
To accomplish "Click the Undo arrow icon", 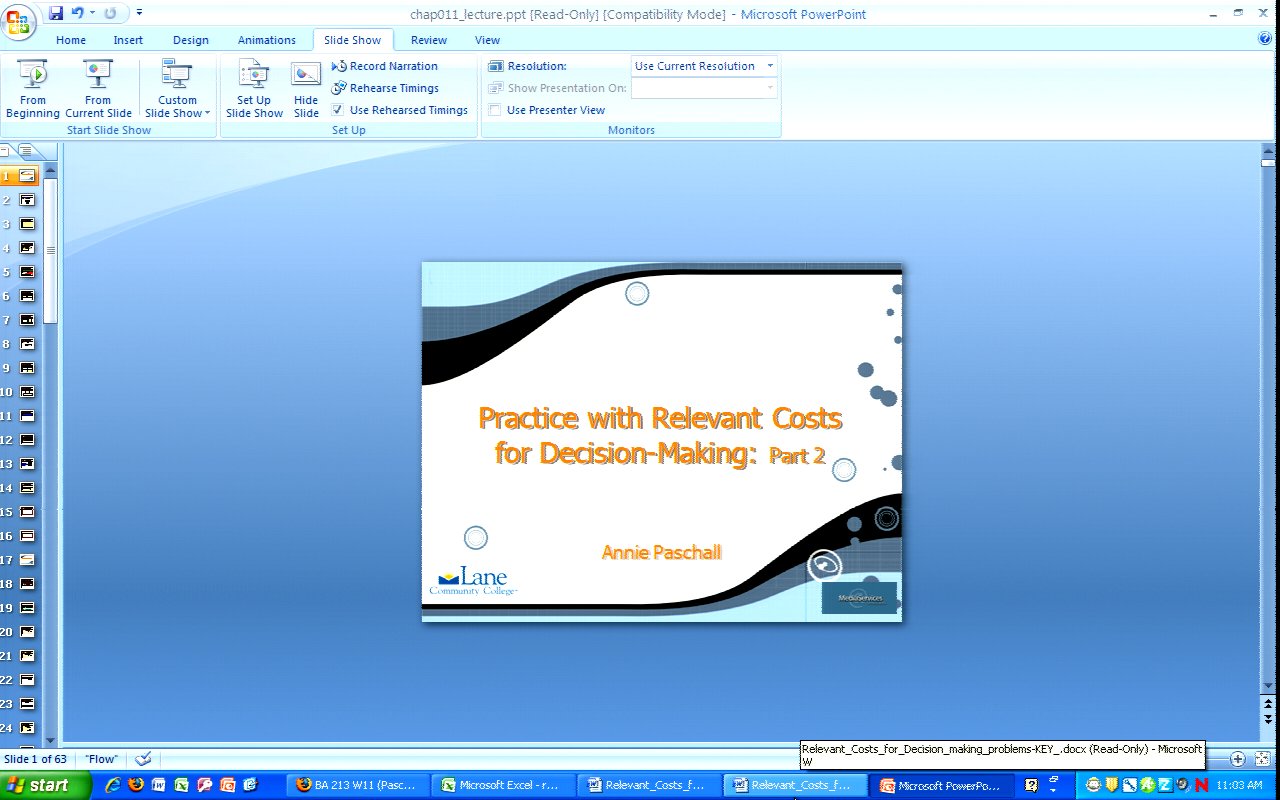I will coord(78,13).
